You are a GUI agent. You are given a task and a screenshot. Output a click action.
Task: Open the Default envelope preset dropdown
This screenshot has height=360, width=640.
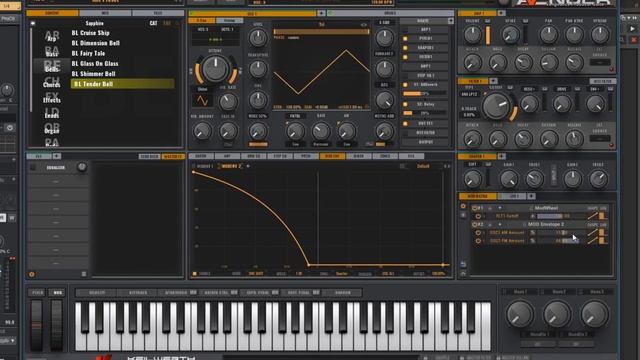[424, 166]
